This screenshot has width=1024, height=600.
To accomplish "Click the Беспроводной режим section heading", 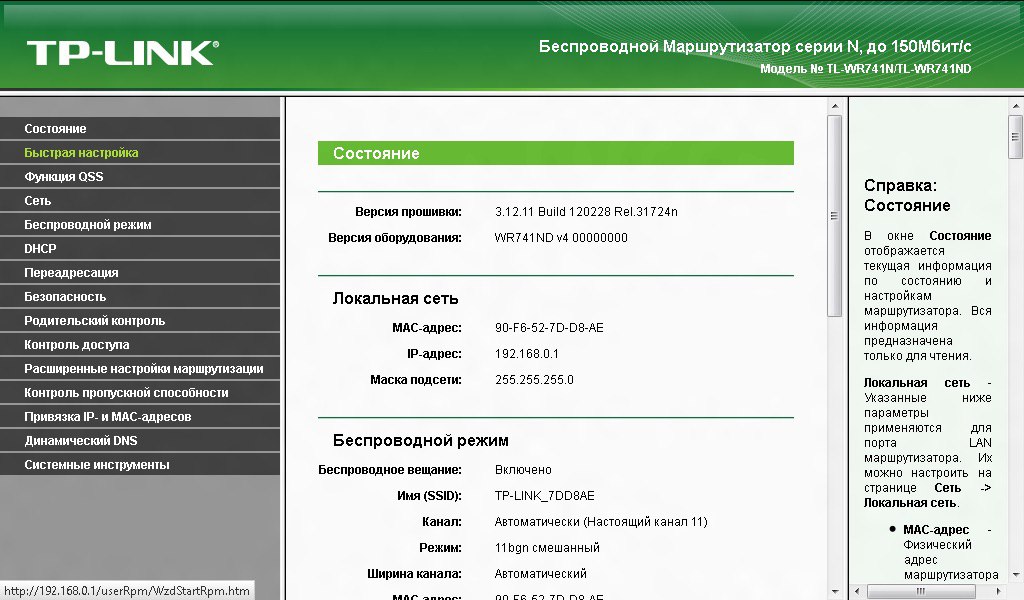I will point(421,441).
